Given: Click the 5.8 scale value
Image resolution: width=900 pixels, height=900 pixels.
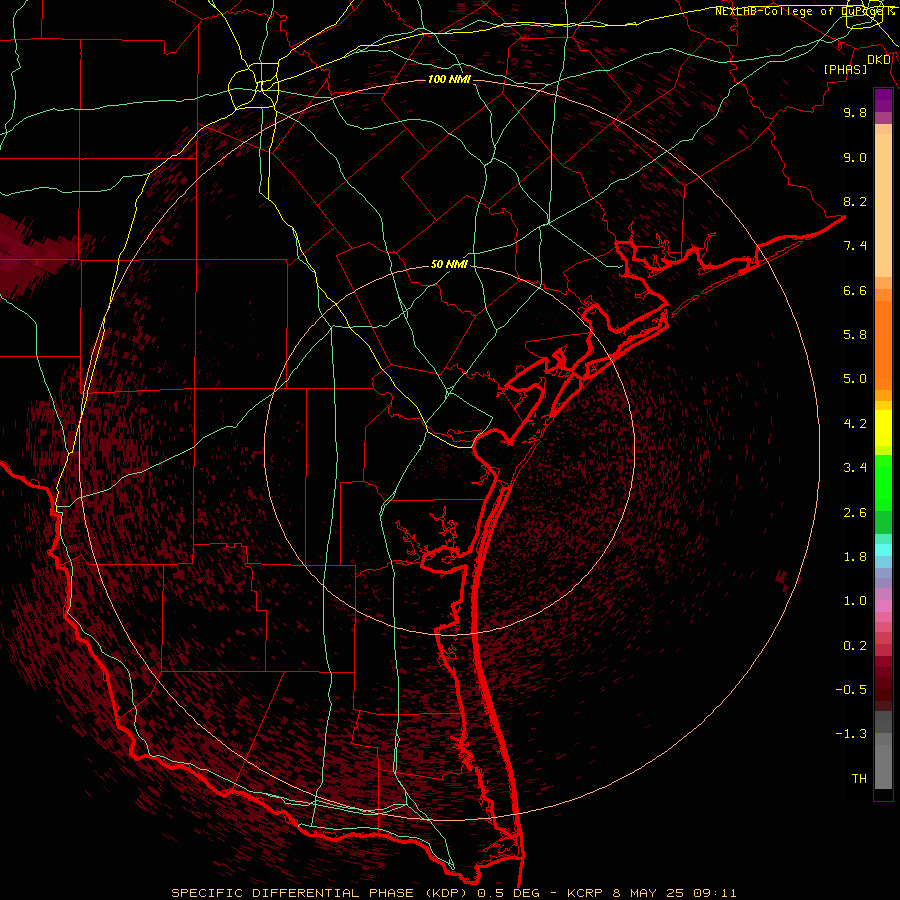Looking at the screenshot, I should coord(855,335).
